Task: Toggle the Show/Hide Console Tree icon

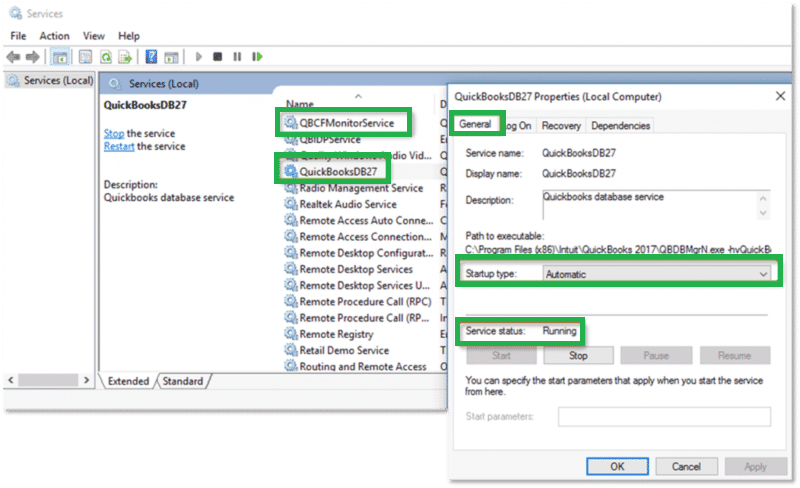Action: (x=60, y=57)
